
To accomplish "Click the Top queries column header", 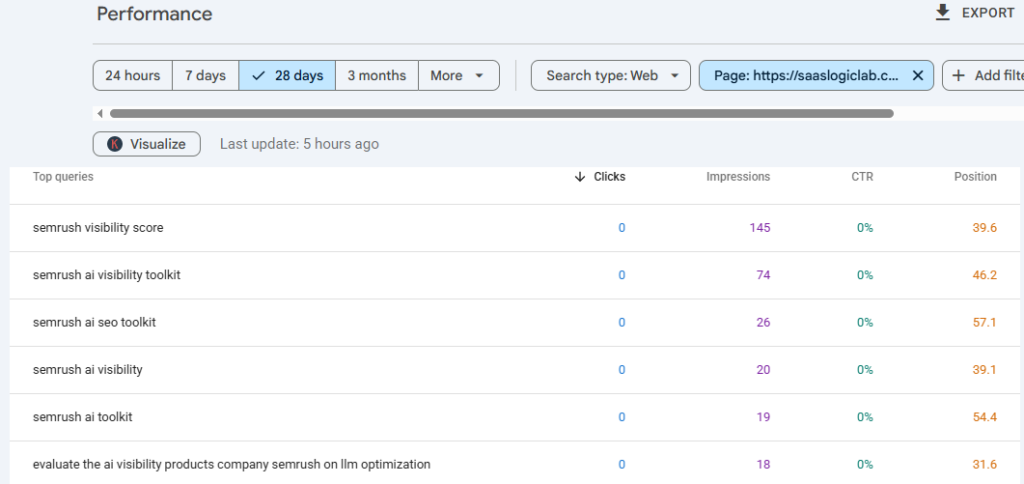I will [x=63, y=177].
